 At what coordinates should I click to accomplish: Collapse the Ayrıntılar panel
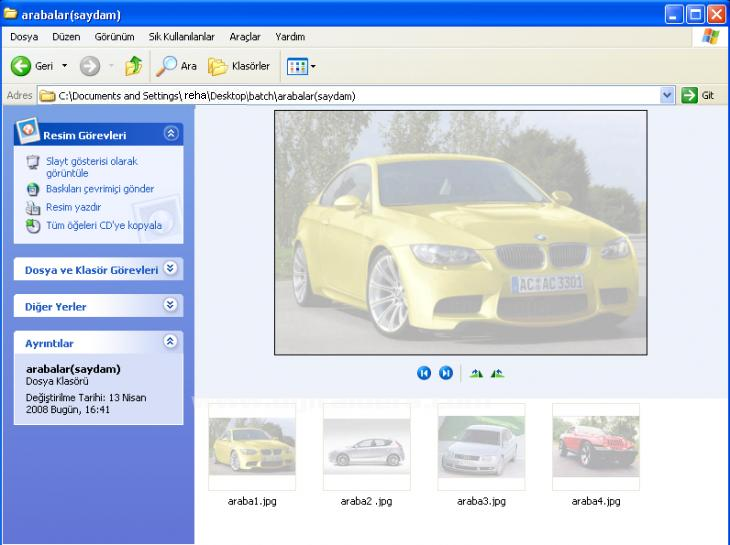click(171, 342)
